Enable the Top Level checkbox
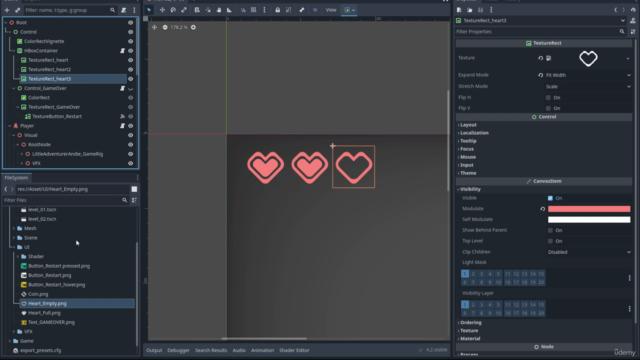 point(550,241)
